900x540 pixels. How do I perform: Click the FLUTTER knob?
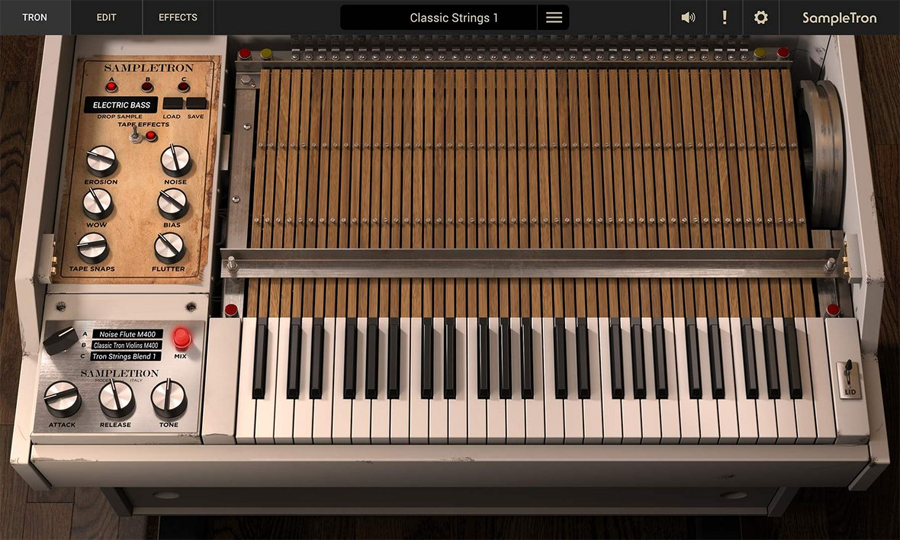click(x=169, y=248)
